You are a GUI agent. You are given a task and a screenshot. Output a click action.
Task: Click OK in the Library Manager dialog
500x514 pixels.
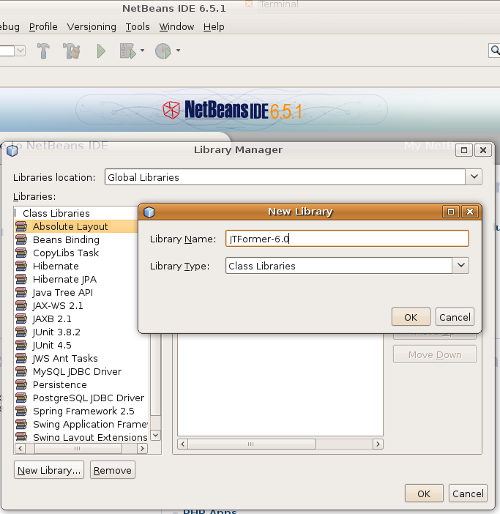(424, 493)
